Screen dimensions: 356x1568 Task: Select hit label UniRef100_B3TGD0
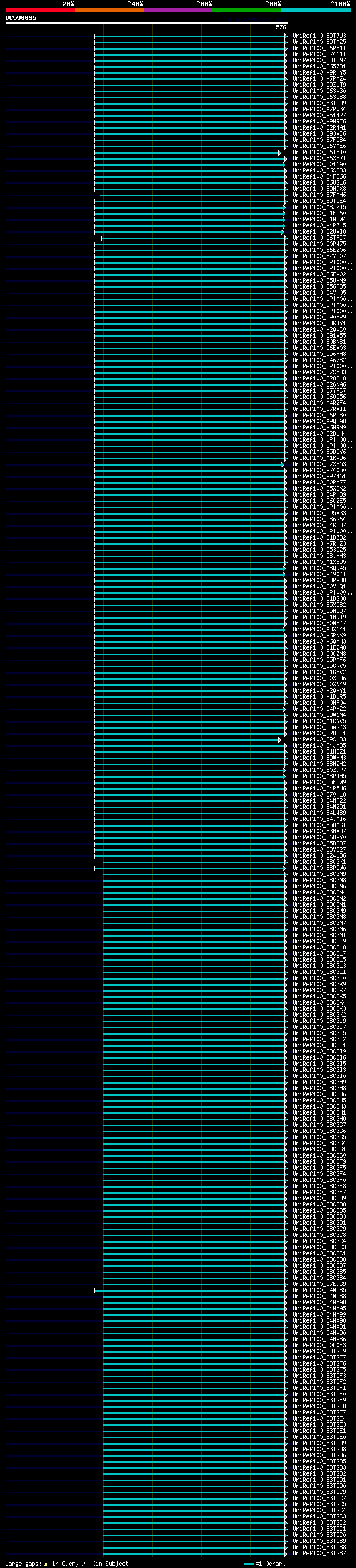pyautogui.click(x=319, y=1485)
